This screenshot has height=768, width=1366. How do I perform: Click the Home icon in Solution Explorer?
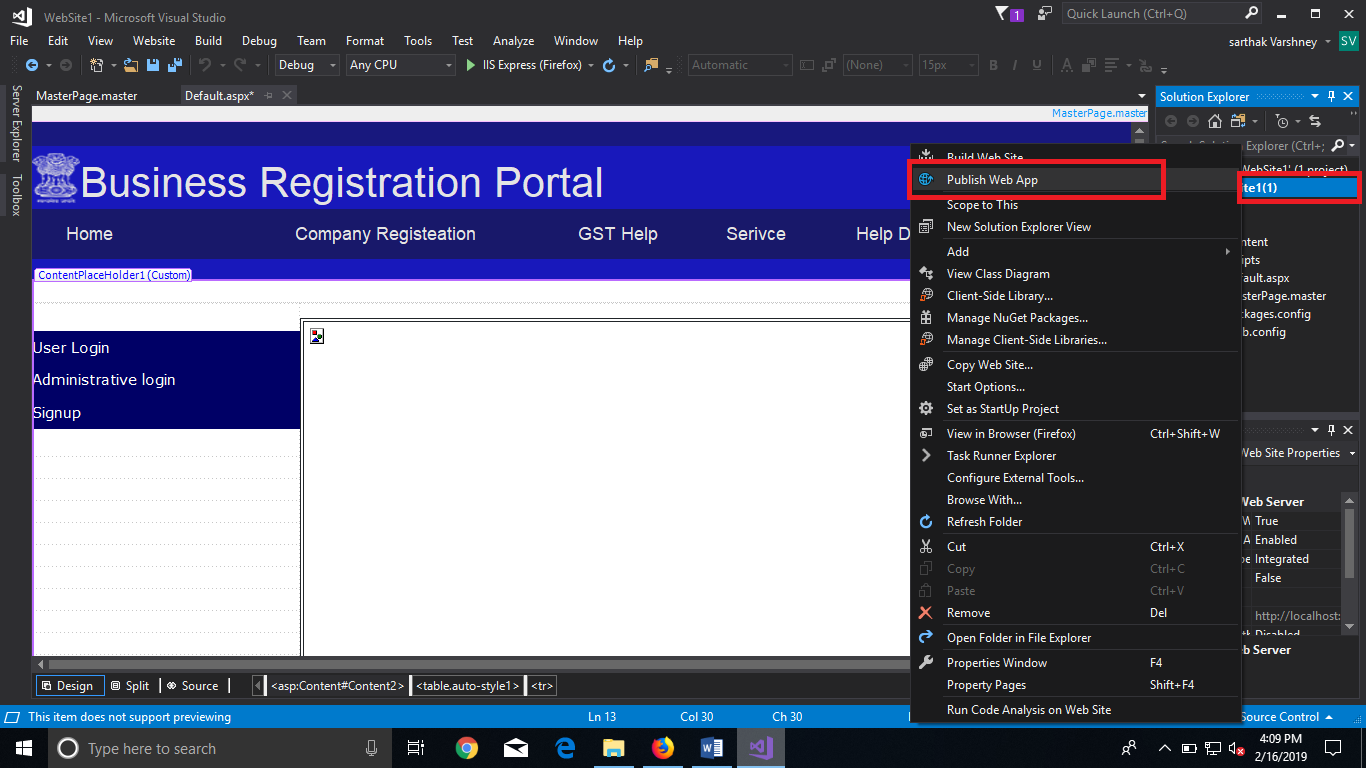pos(1214,121)
